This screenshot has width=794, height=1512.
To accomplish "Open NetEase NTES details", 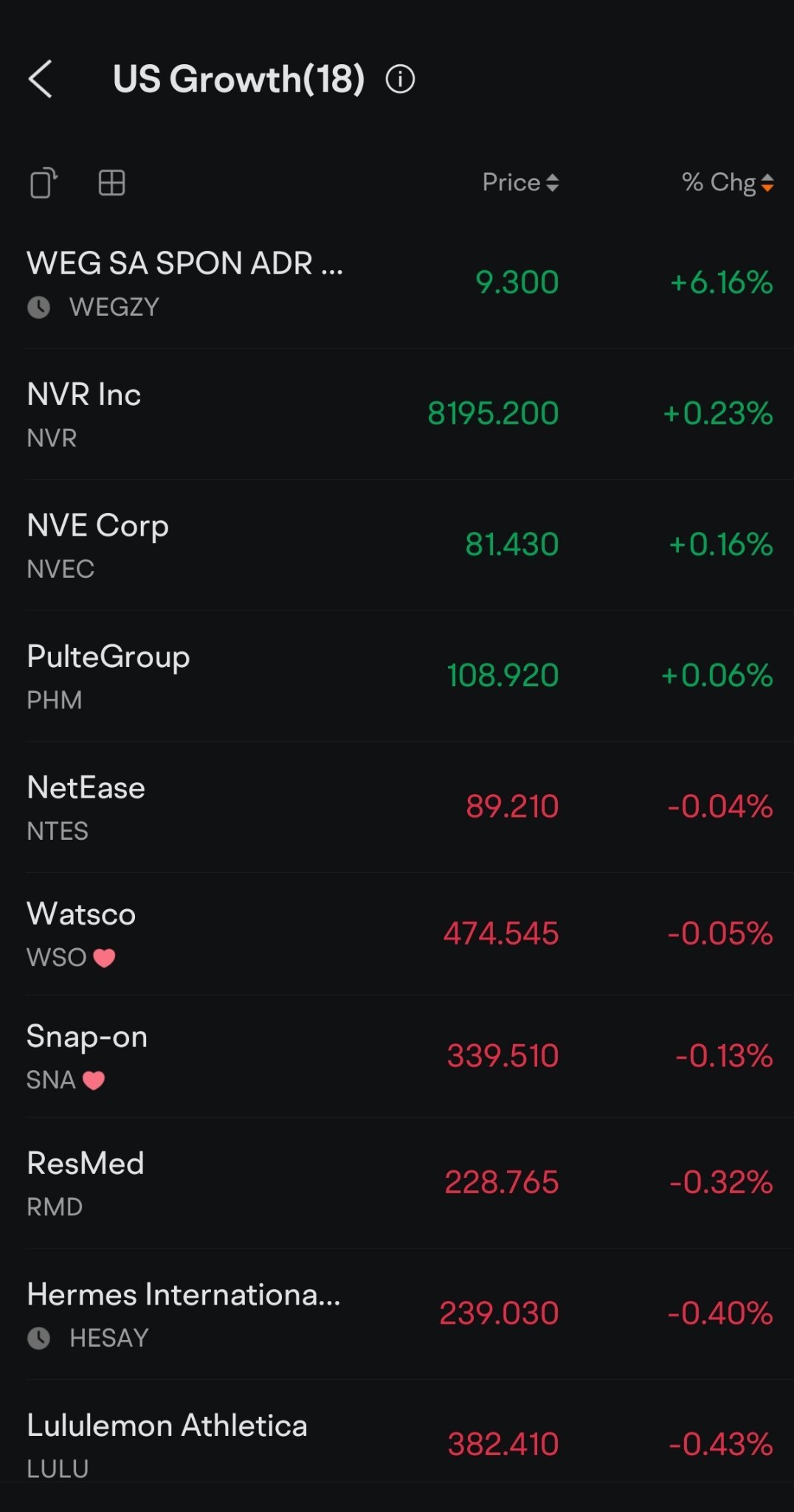I will coord(397,807).
